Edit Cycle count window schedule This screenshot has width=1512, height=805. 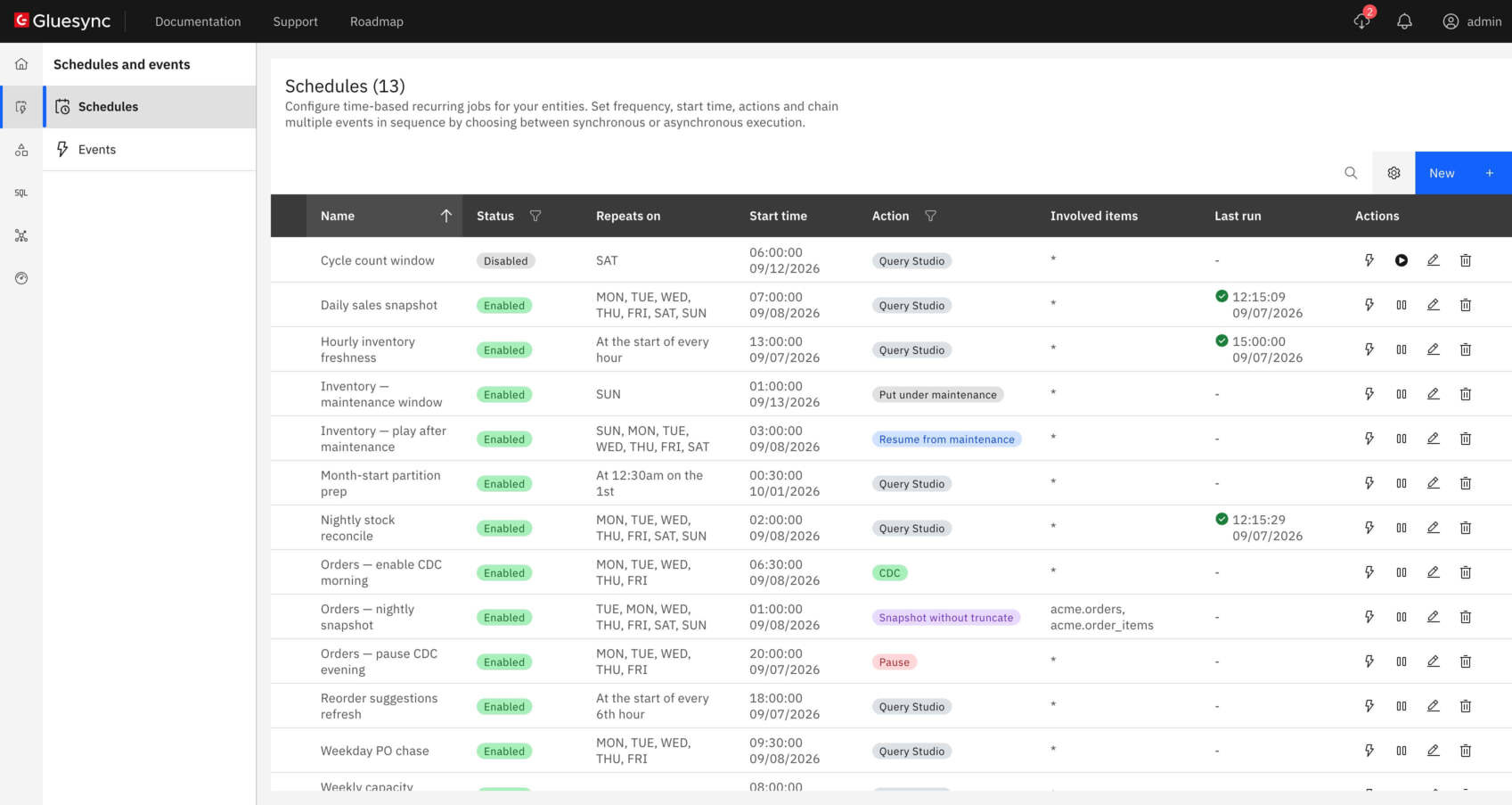pyautogui.click(x=1434, y=260)
